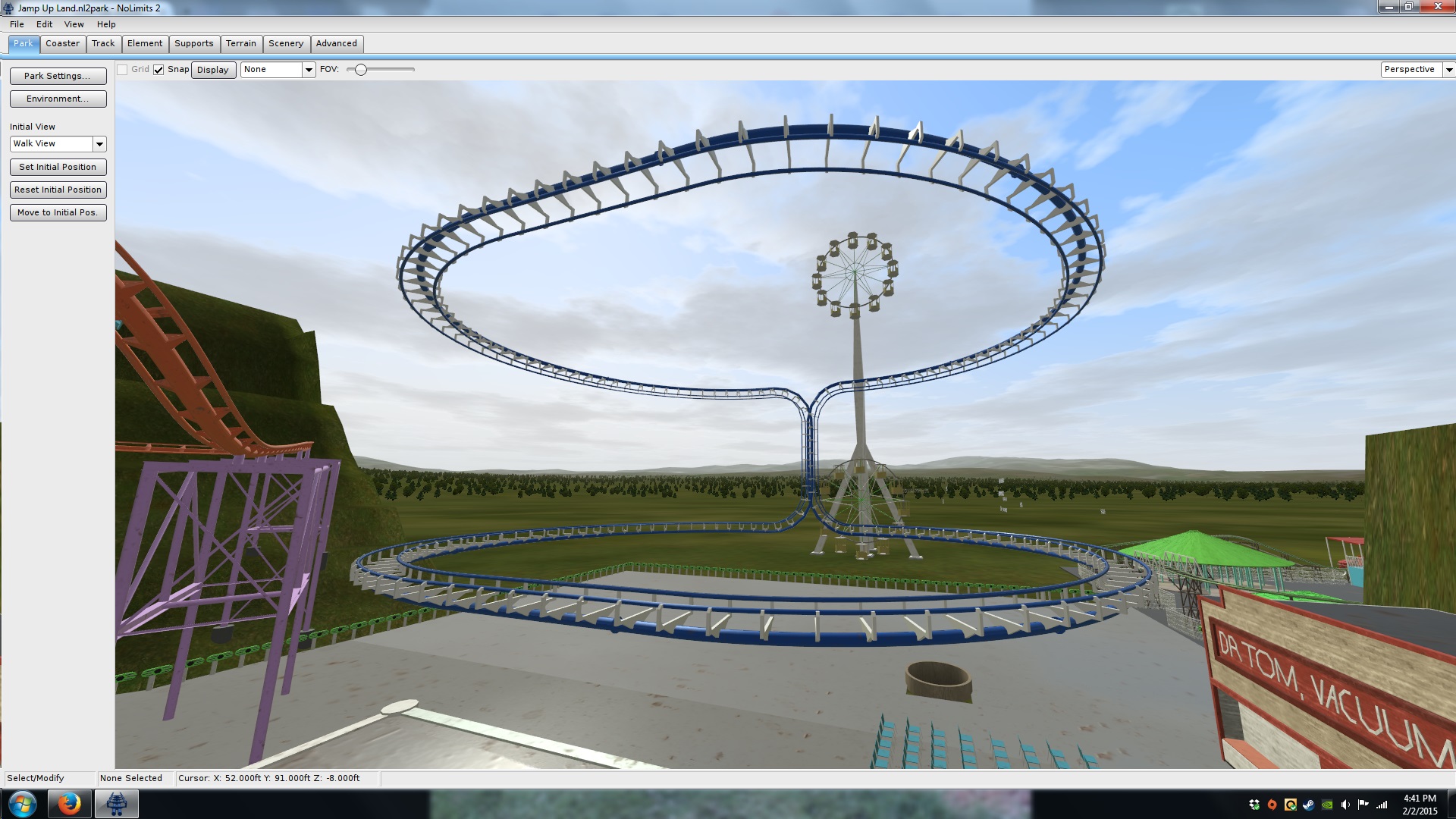
Task: Open the Edit menu
Action: 44,24
